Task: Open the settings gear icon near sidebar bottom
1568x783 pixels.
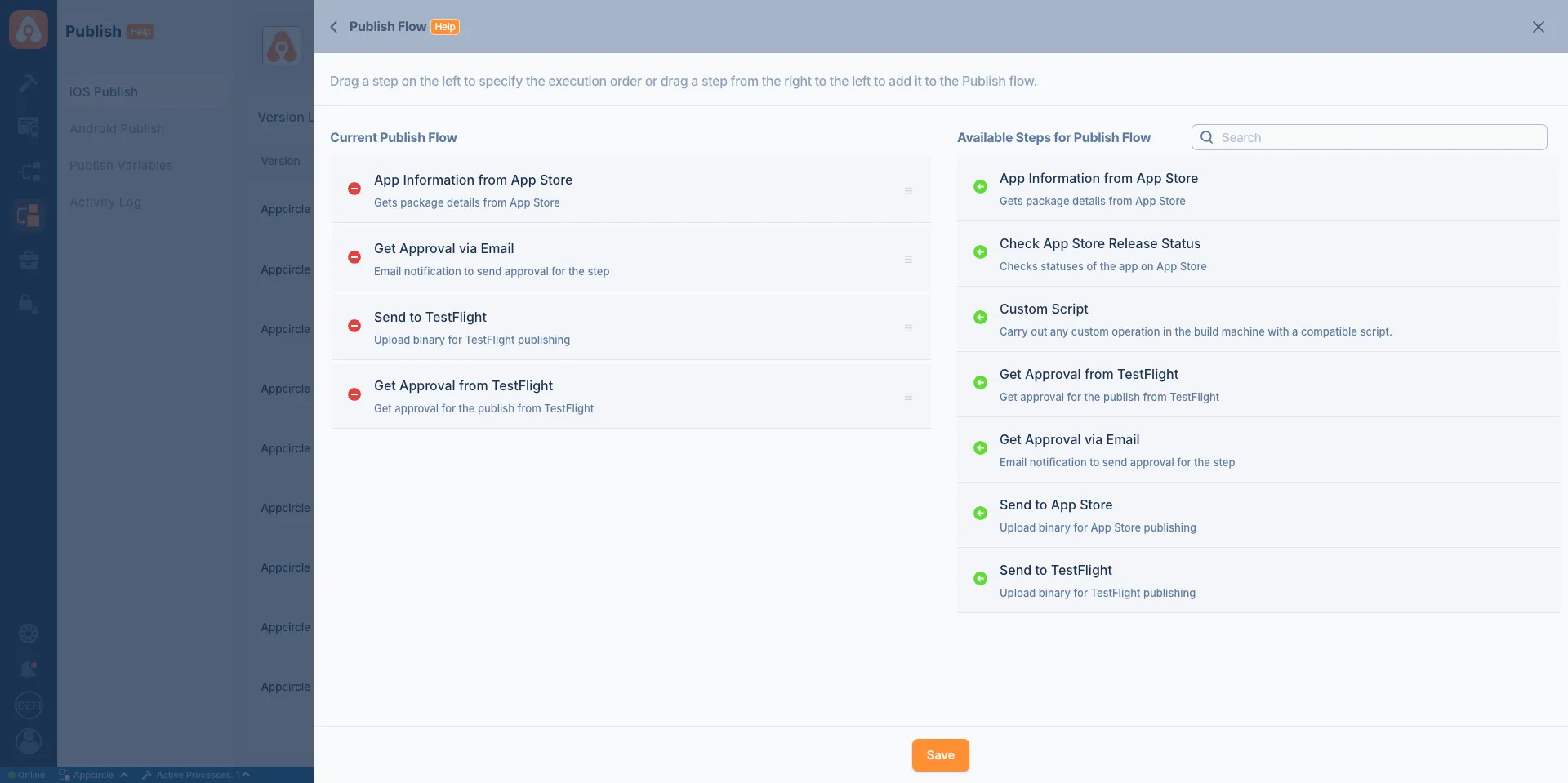Action: 29,633
